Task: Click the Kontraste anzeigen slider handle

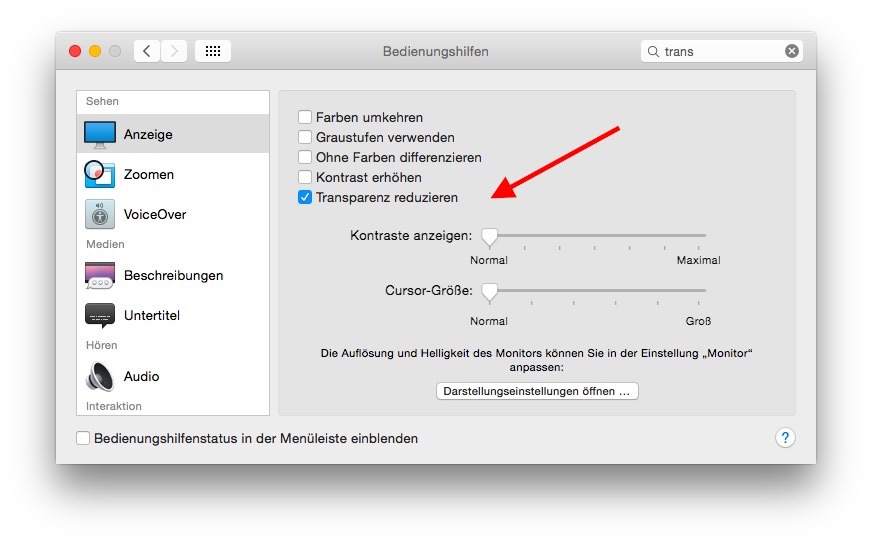Action: [x=489, y=236]
